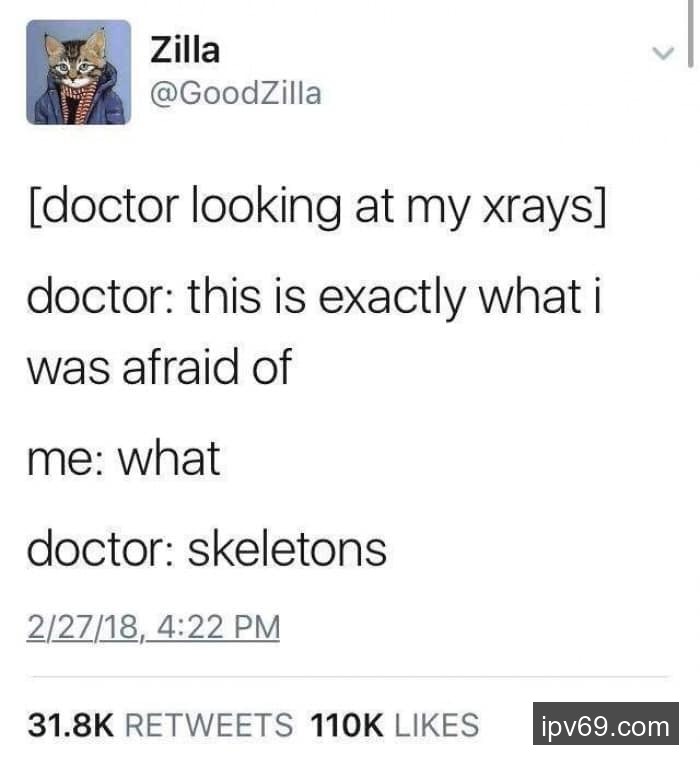
Task: Expand the tweet options chevron
Action: 663,52
